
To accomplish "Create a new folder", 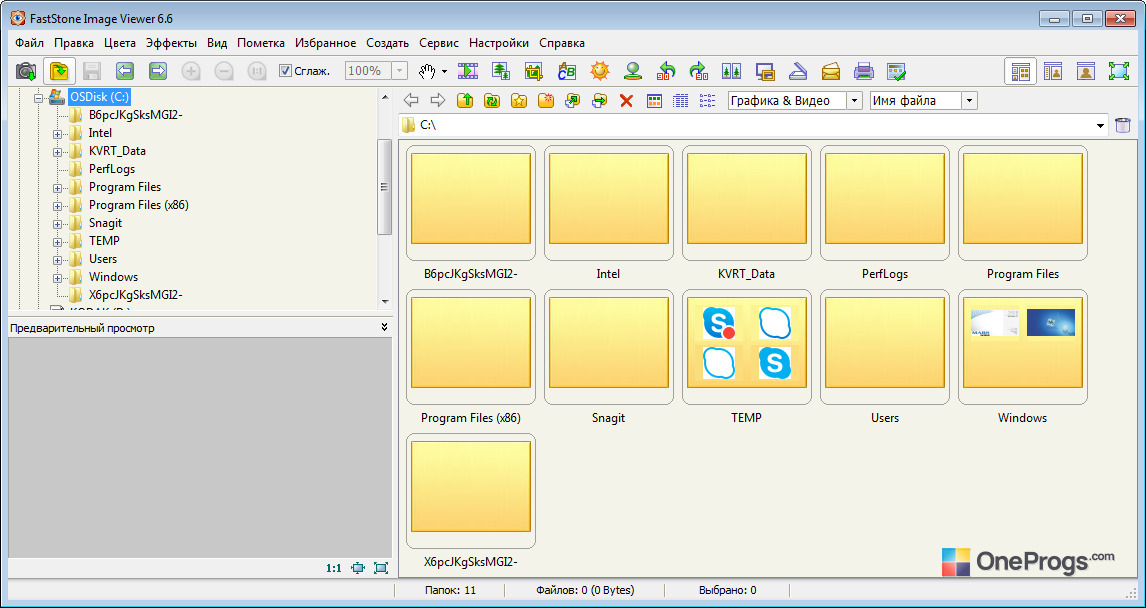I will coord(545,101).
